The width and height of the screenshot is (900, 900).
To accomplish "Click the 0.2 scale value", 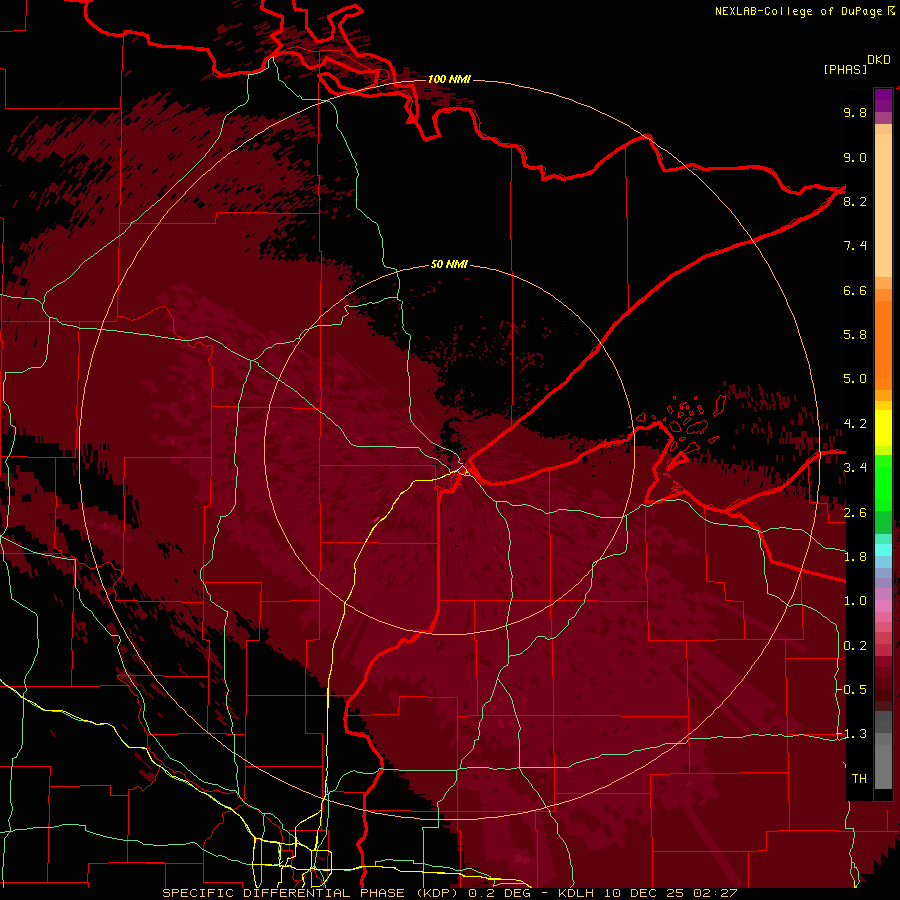I will (855, 646).
